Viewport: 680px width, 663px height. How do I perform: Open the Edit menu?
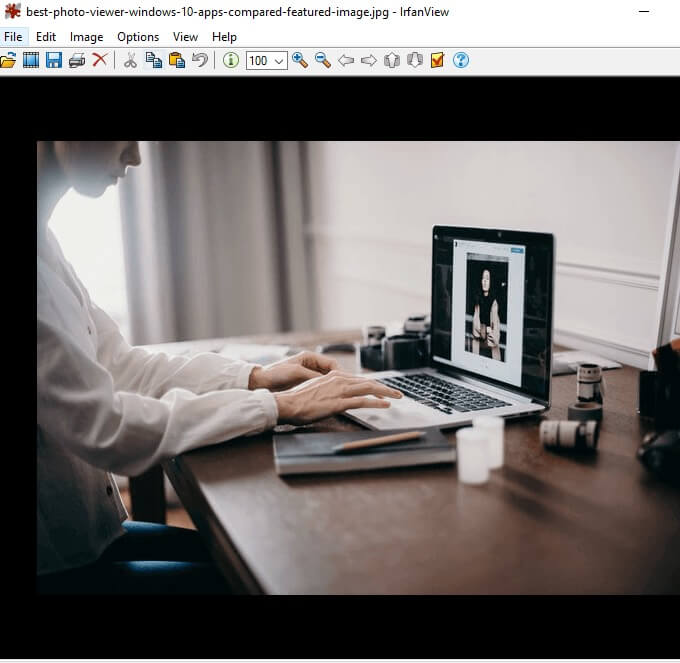pyautogui.click(x=46, y=37)
